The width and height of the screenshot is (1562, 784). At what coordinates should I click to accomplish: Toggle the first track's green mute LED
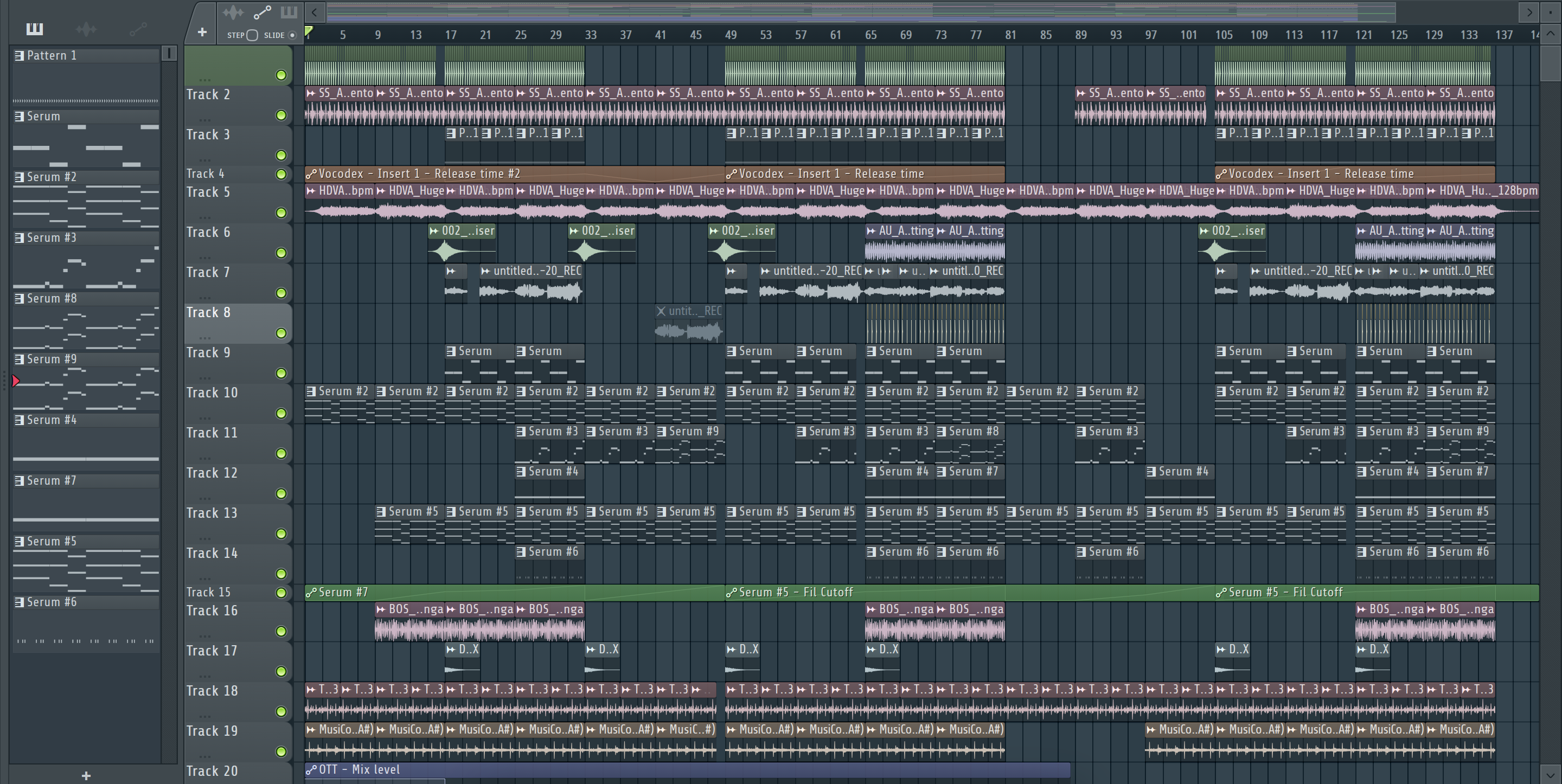[x=281, y=75]
